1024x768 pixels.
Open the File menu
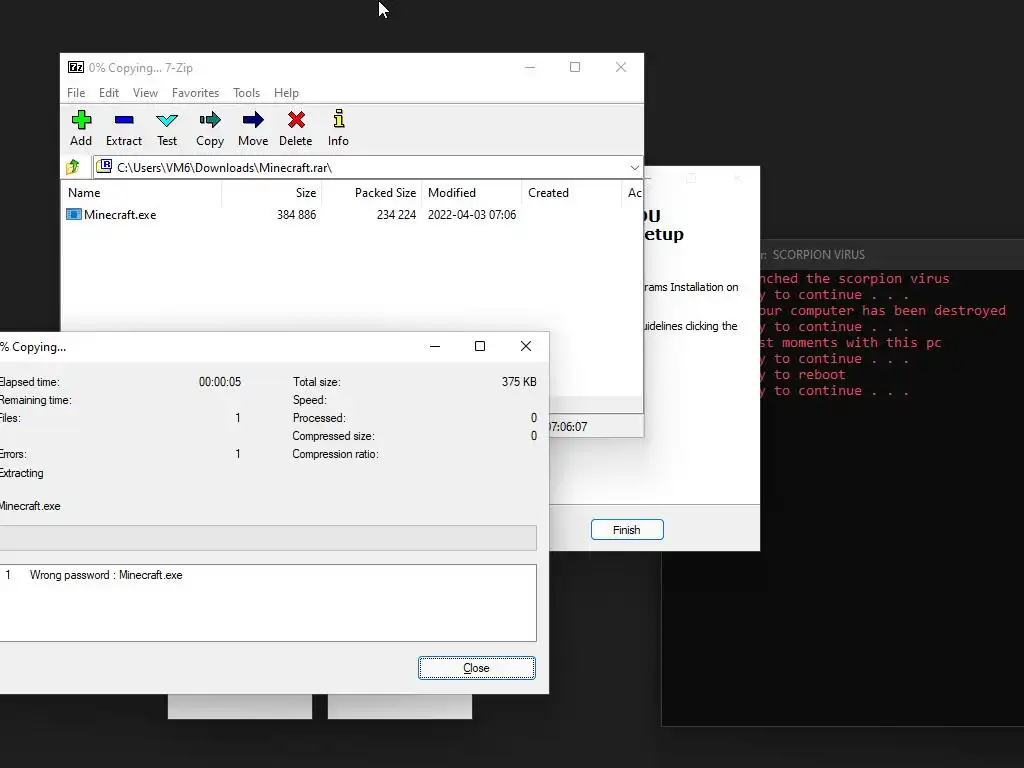coord(76,93)
